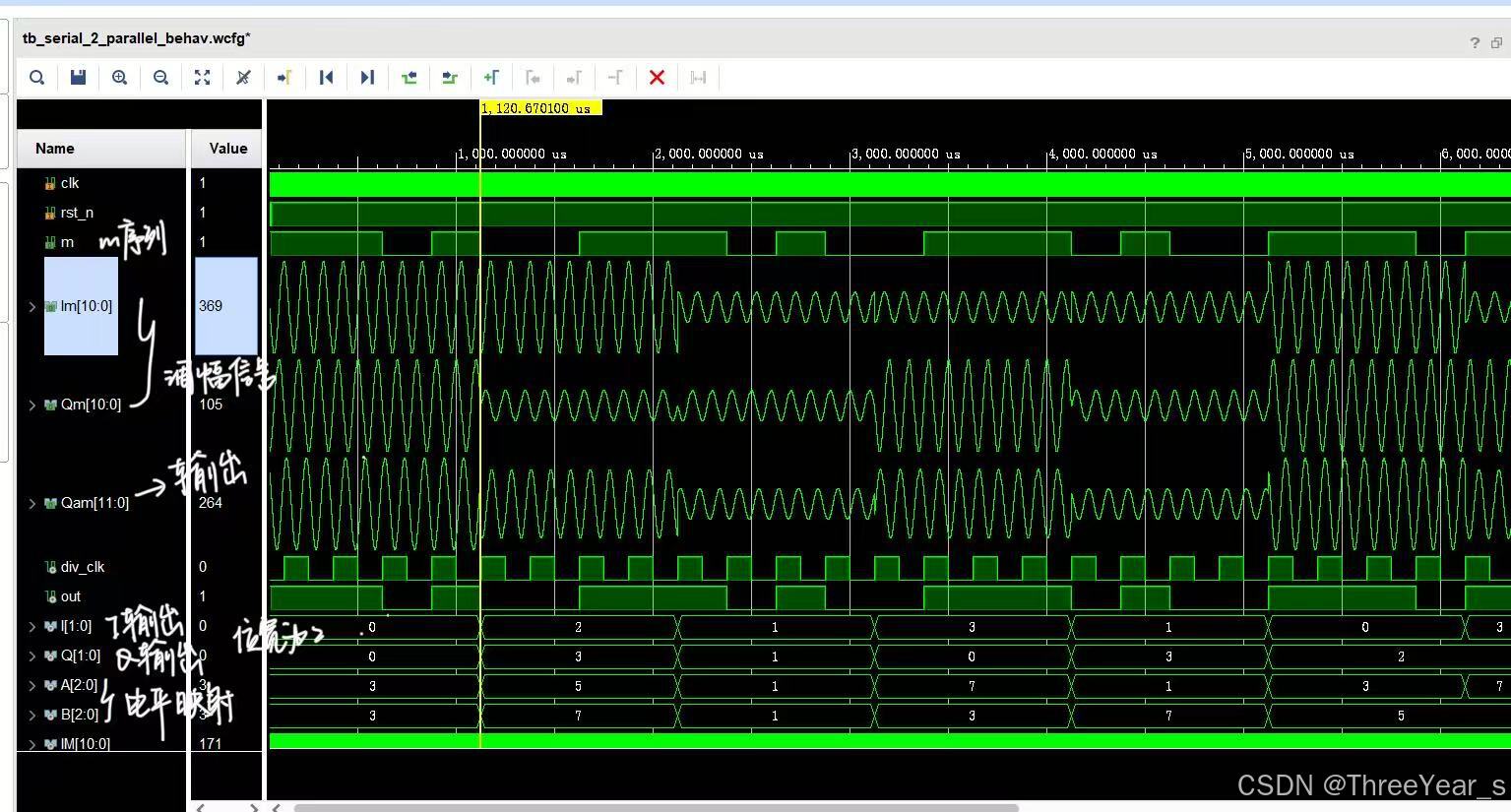Click the previous marker icon
The image size is (1511, 812).
tap(533, 78)
